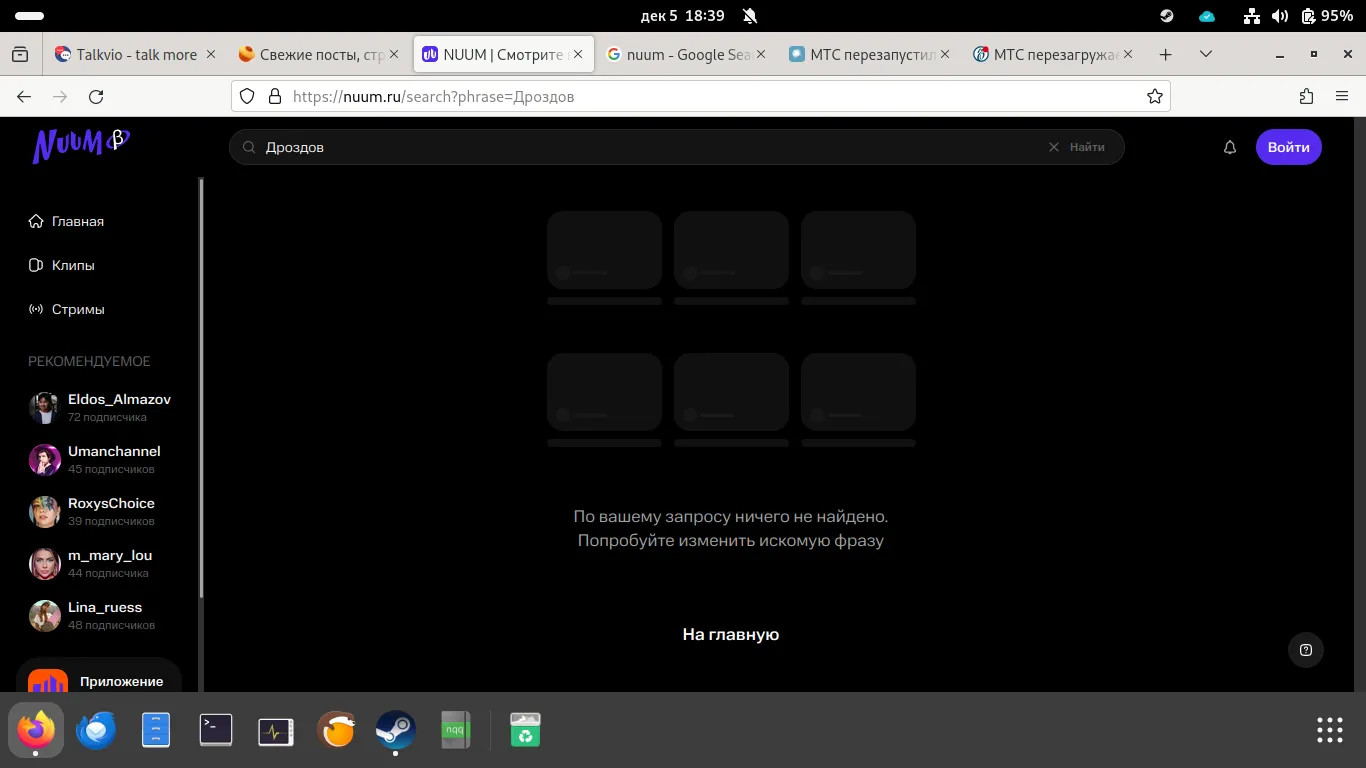Open the Firefox hamburger menu
The image size is (1366, 768).
(x=1342, y=97)
